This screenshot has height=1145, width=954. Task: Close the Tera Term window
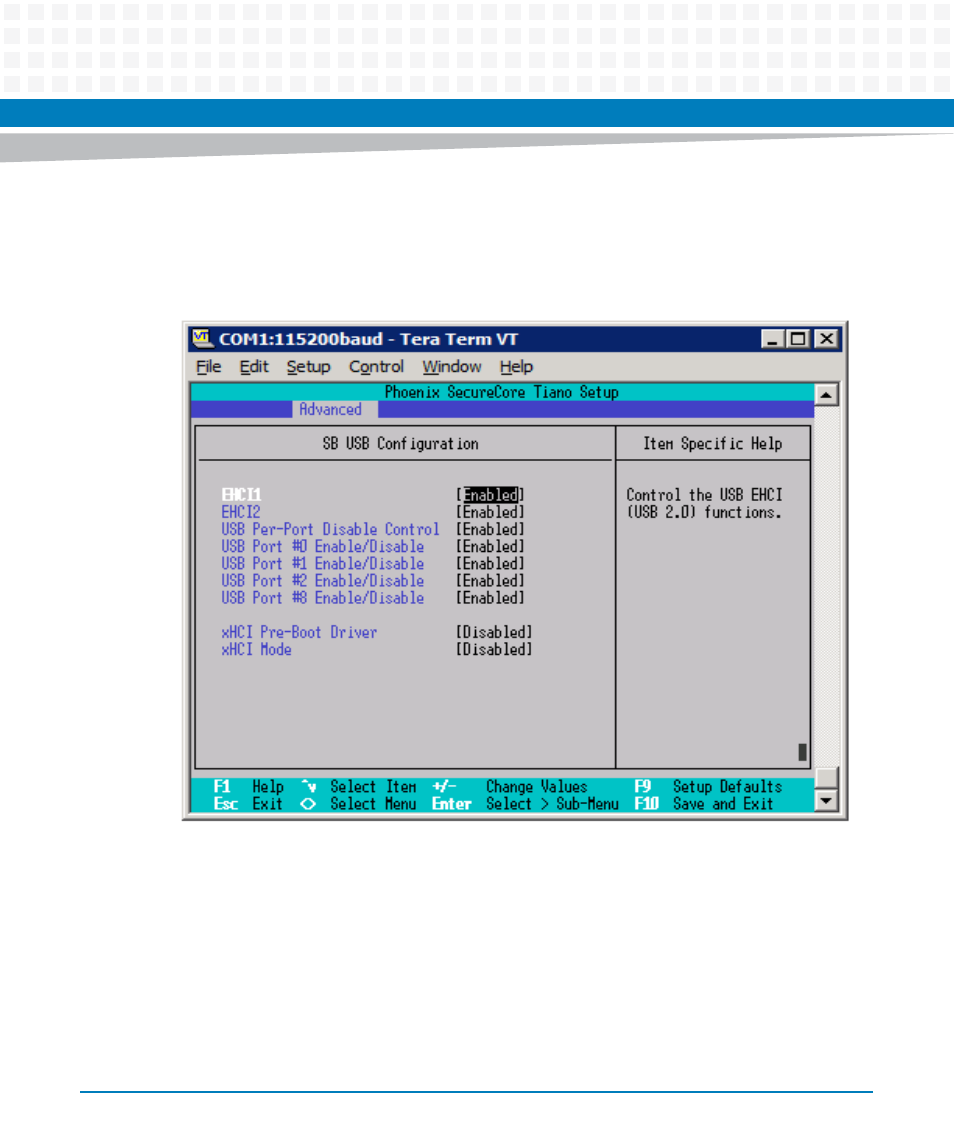tap(826, 339)
